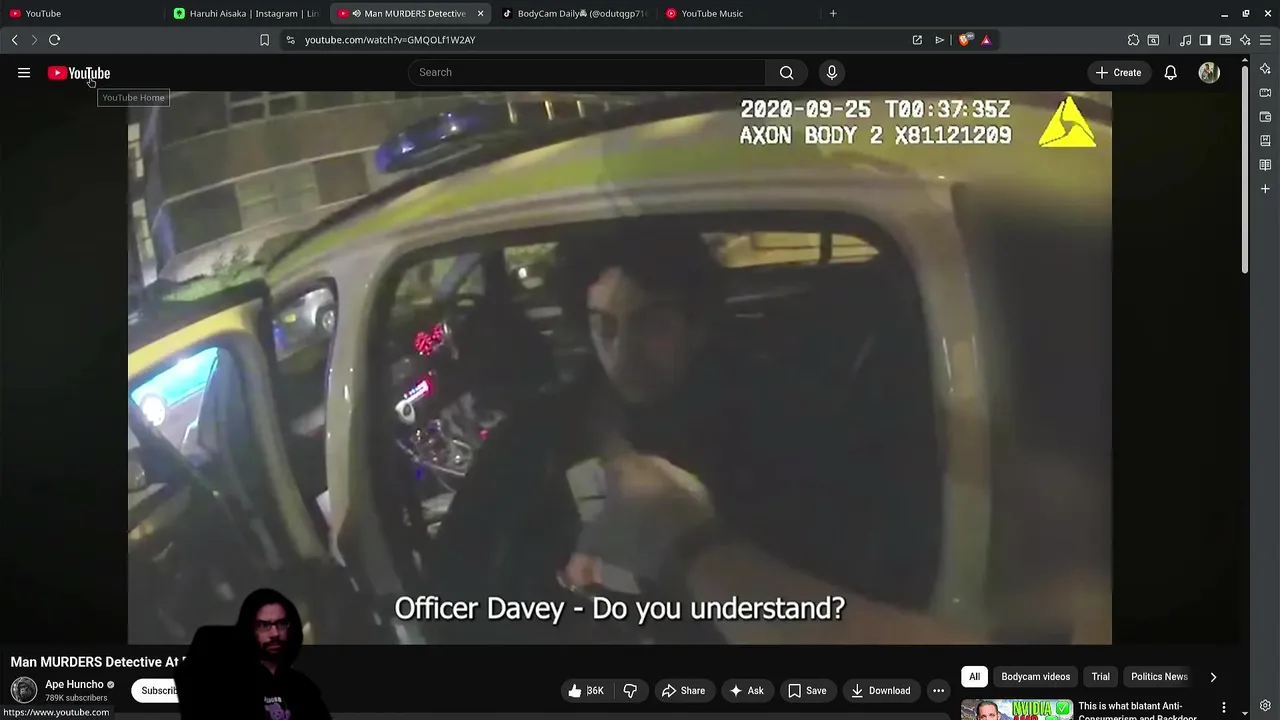Viewport: 1280px width, 720px height.
Task: Click the address bar URL
Action: click(390, 40)
